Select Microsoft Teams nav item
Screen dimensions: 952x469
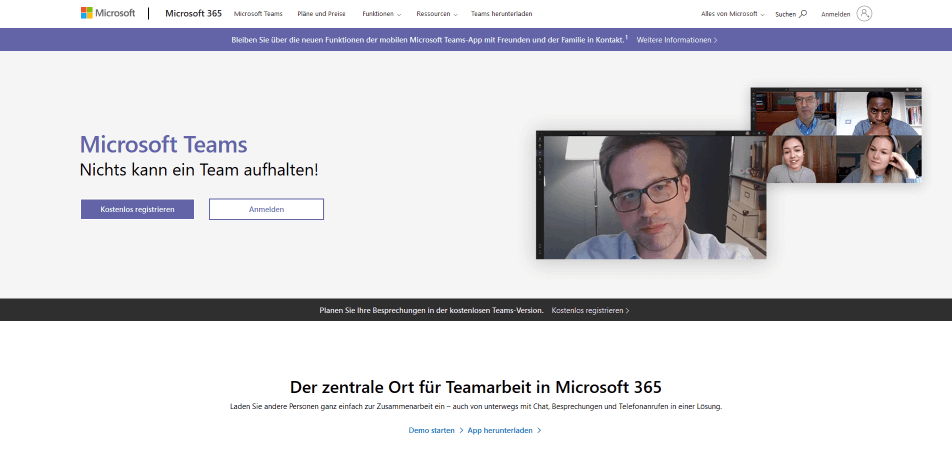258,14
